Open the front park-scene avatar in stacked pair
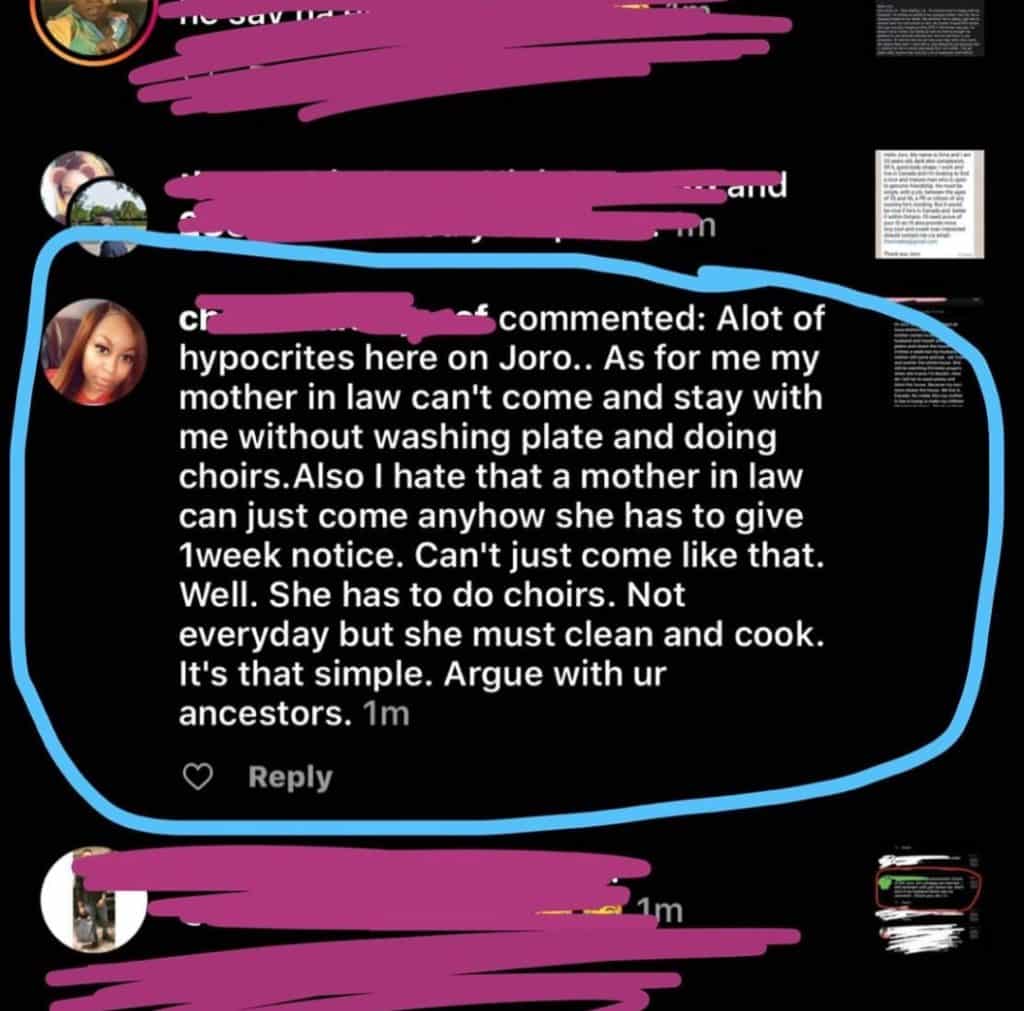 108,216
